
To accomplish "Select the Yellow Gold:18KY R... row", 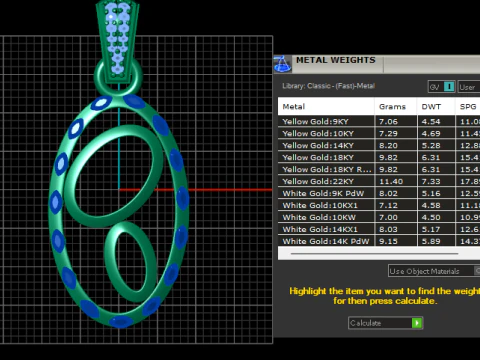I will (x=379, y=169).
